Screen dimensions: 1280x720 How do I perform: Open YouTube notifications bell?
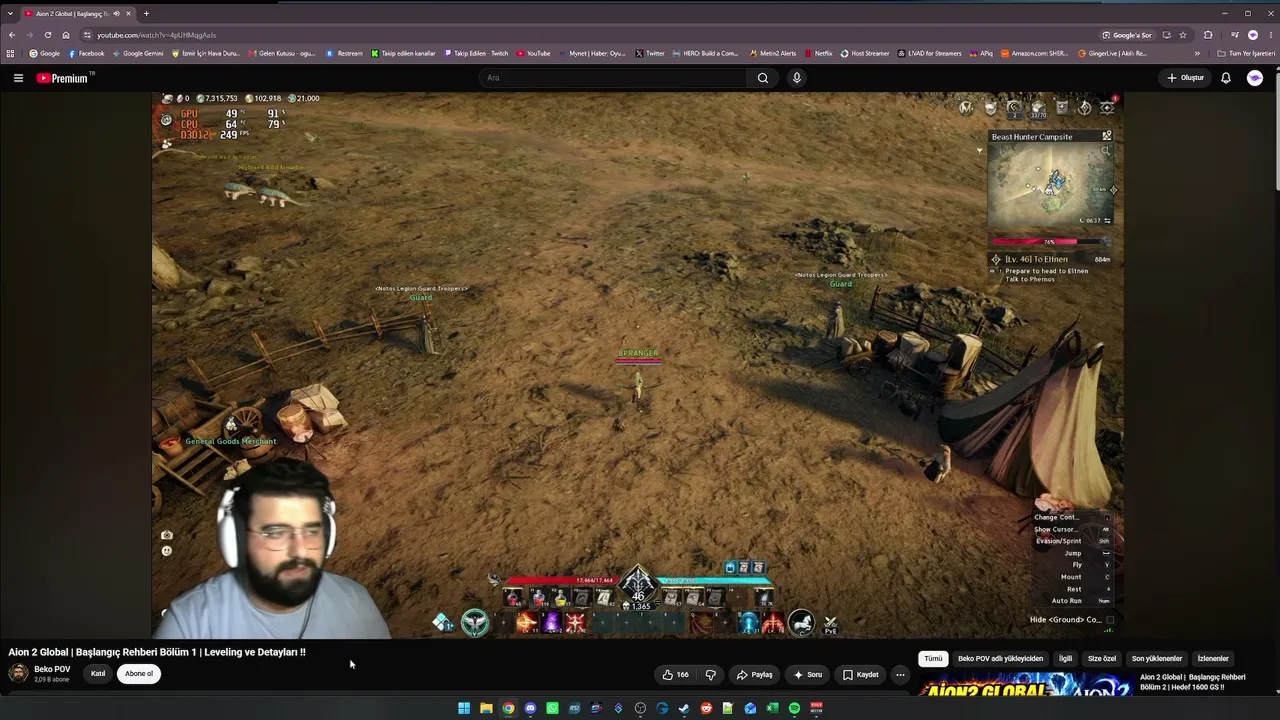tap(1225, 78)
